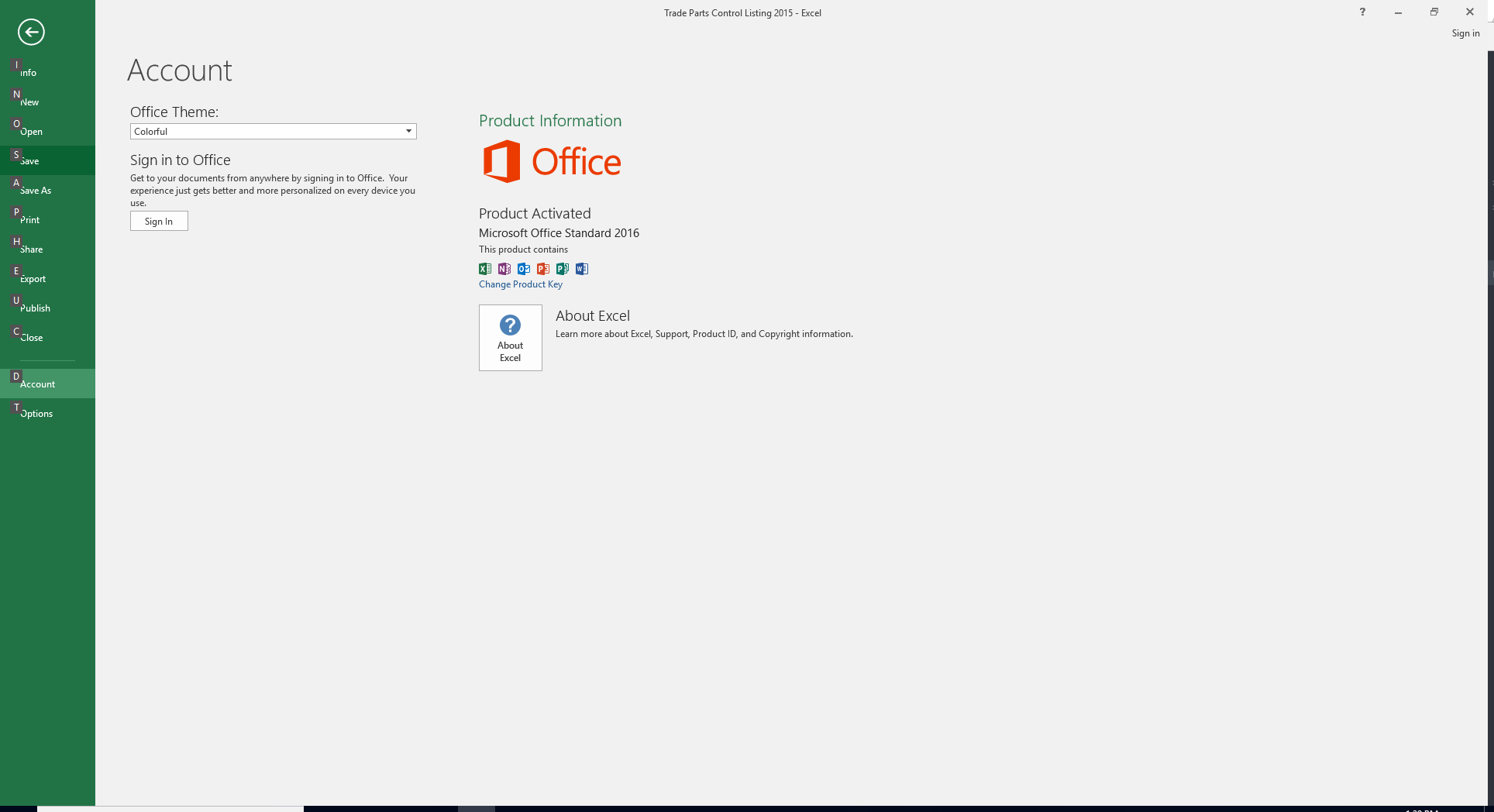Screen dimensions: 1494x812
Task: Click the Product Activated heading
Action: tap(535, 213)
